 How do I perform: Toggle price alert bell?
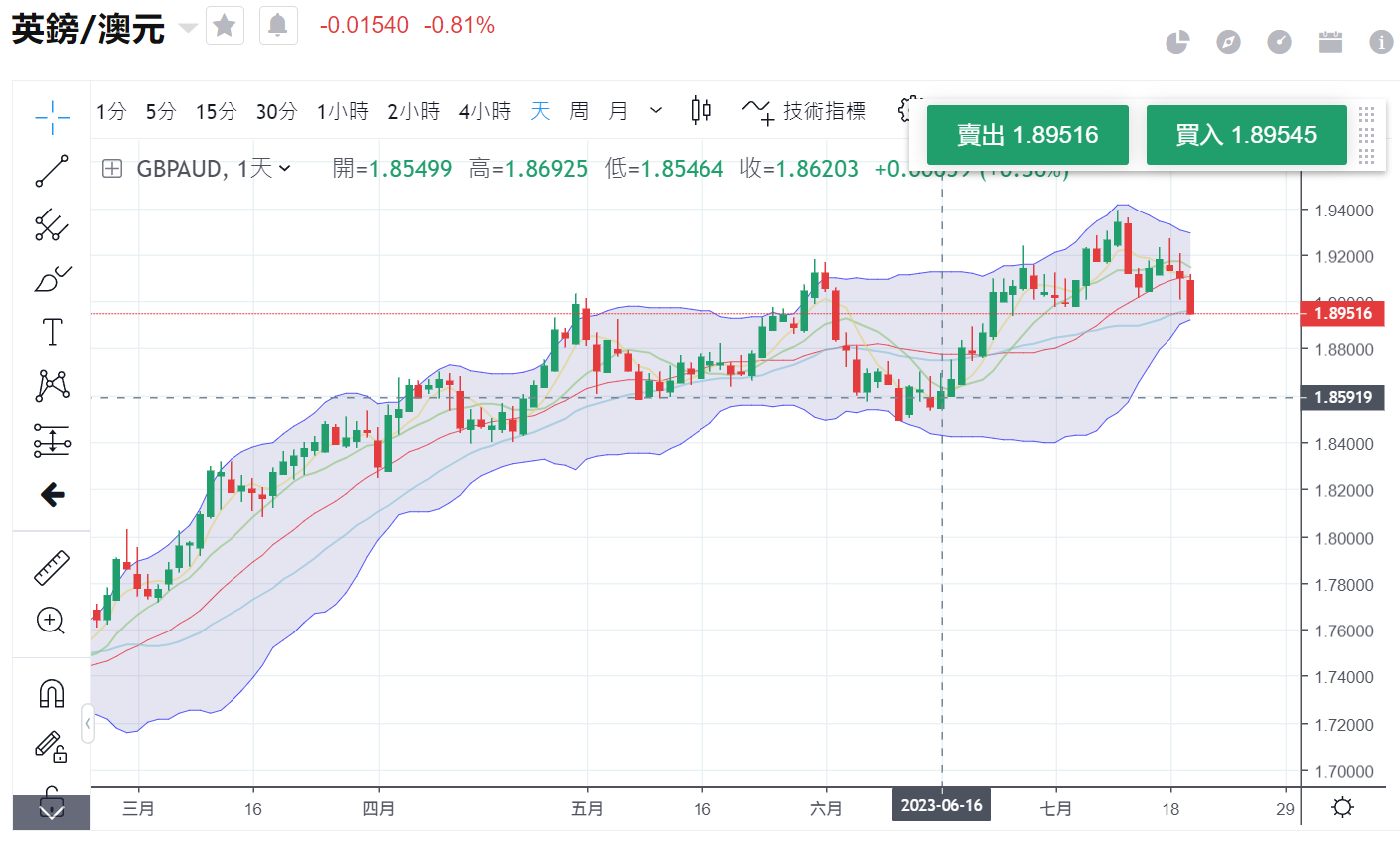(278, 26)
